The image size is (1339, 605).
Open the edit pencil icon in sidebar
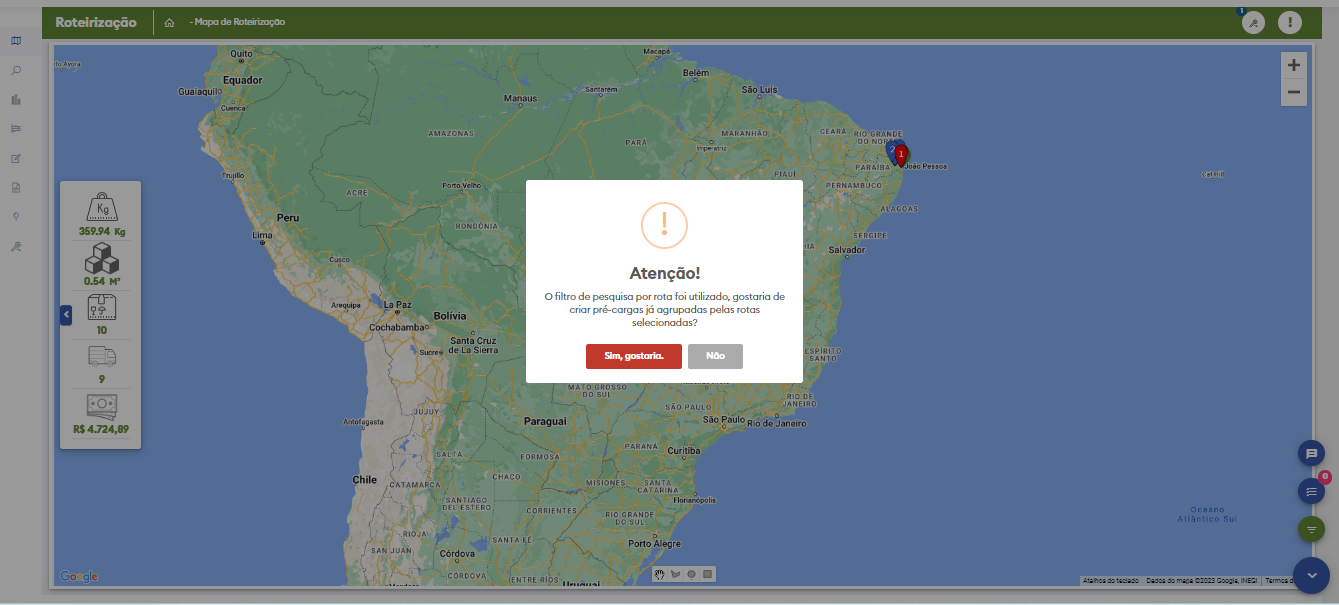pos(16,158)
